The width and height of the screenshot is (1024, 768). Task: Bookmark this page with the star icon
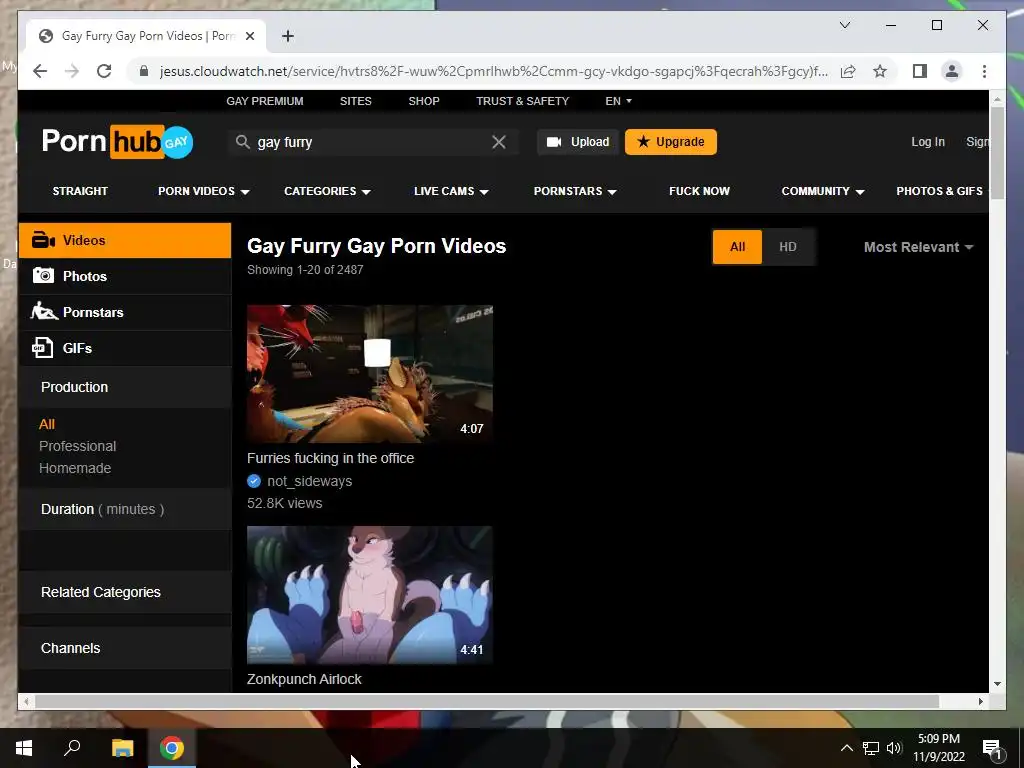[880, 71]
